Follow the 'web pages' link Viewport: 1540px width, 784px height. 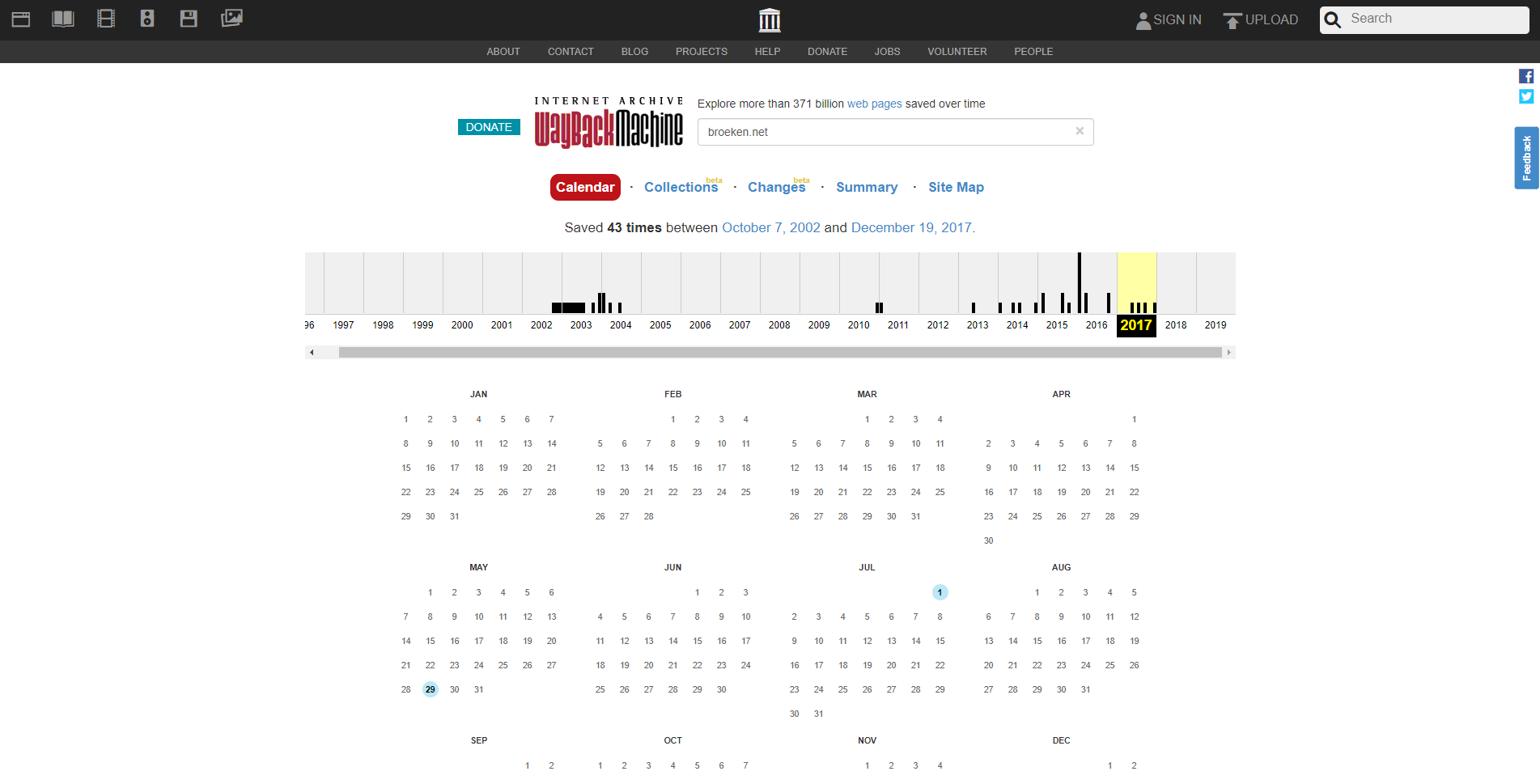[874, 104]
